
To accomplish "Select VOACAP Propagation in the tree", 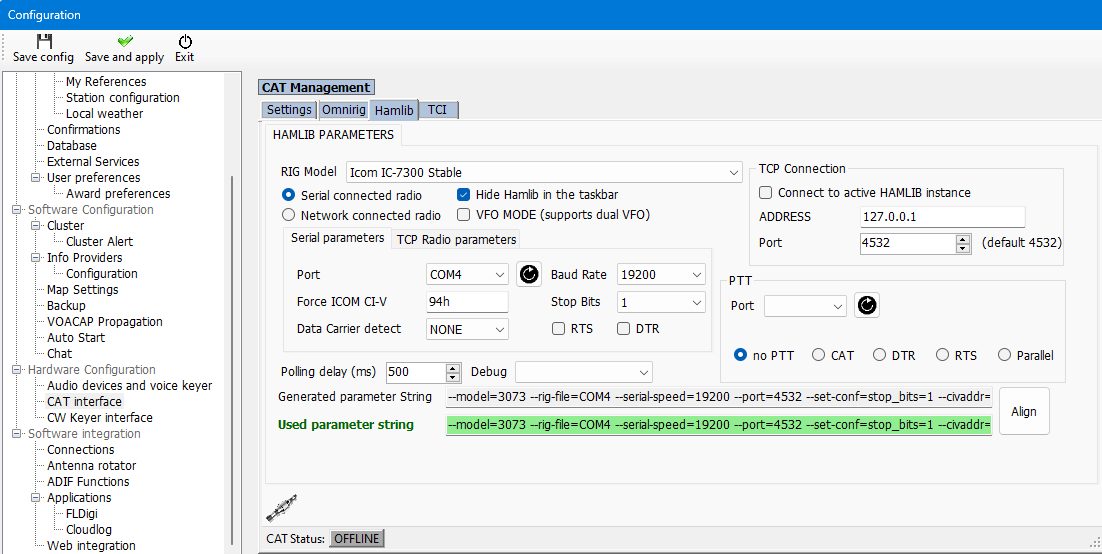I will point(105,322).
